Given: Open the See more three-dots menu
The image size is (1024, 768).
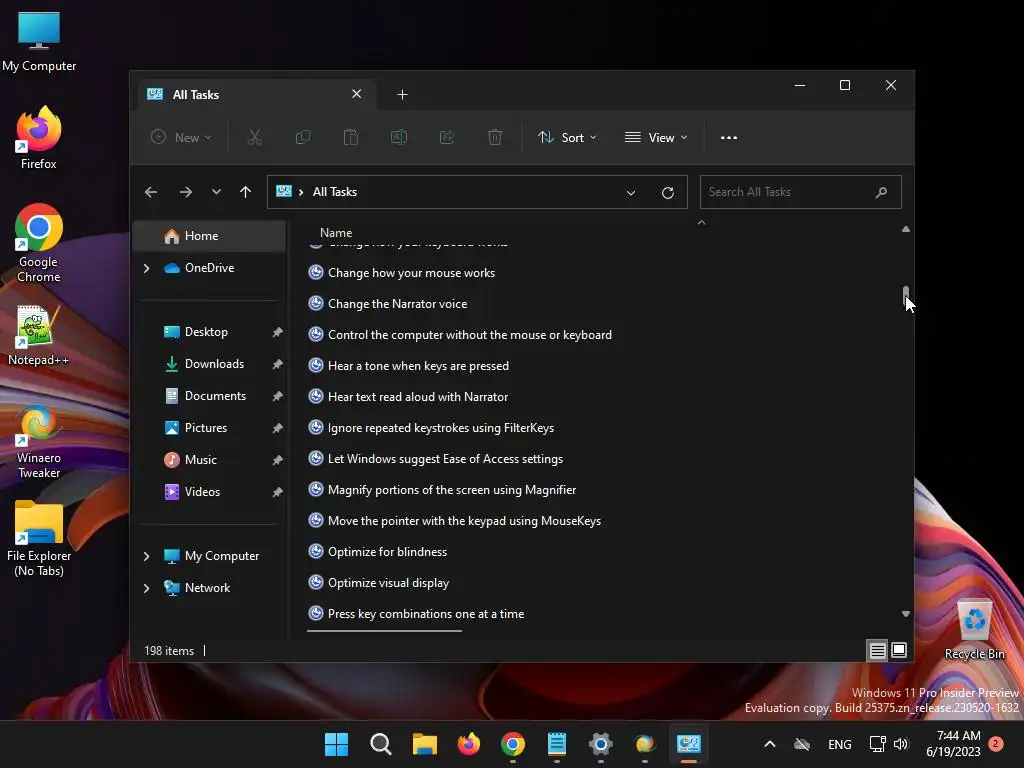Looking at the screenshot, I should tap(729, 138).
